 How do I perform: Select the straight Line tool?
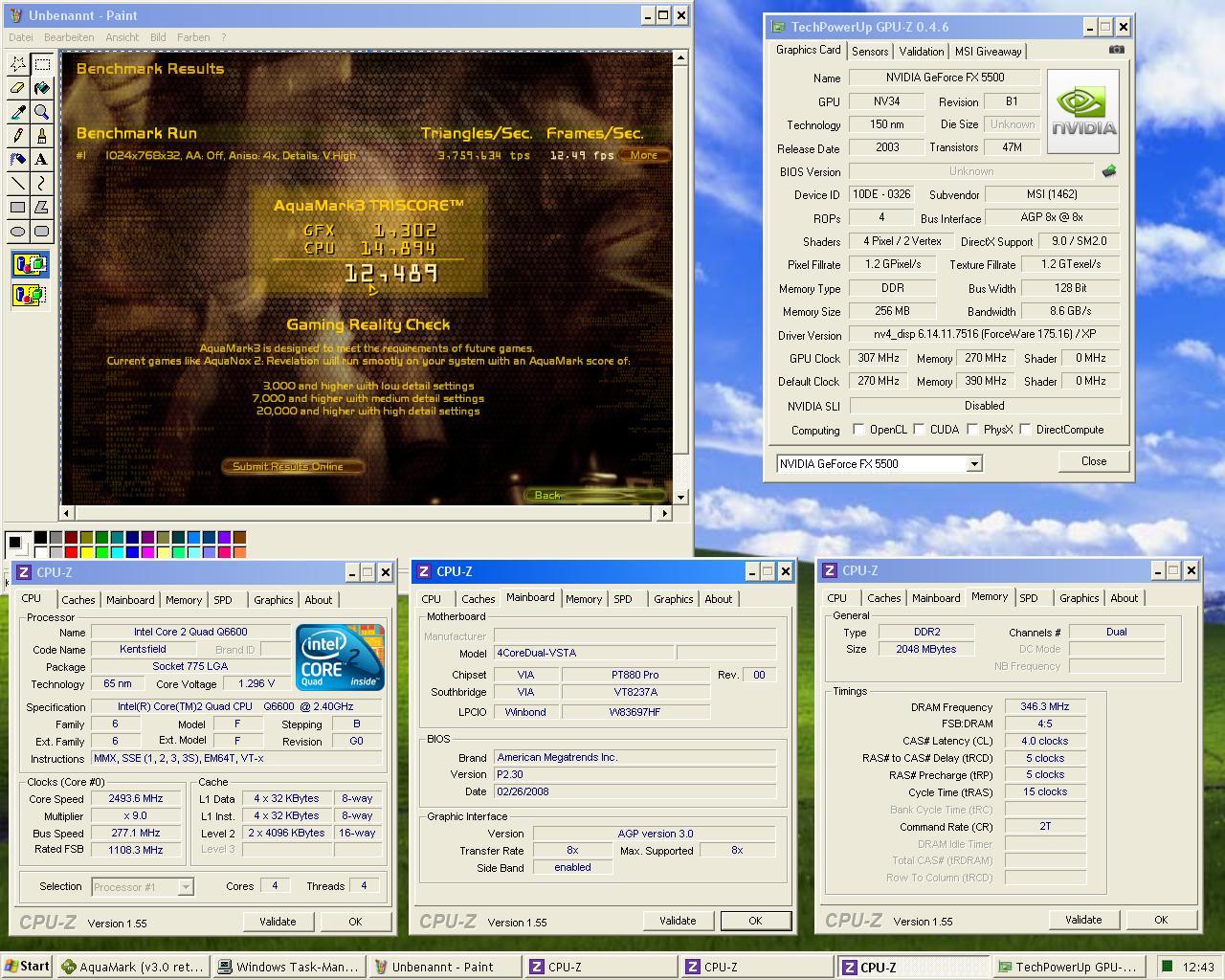18,183
